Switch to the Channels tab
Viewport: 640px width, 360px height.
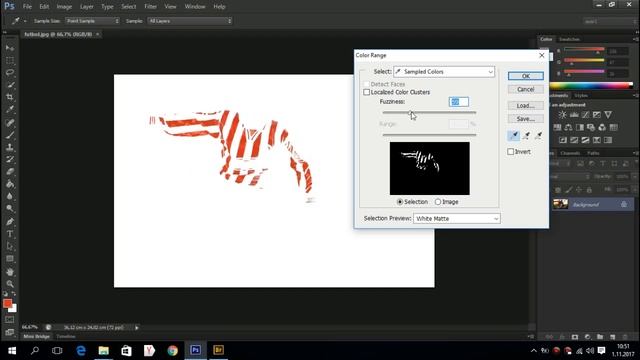tap(570, 153)
